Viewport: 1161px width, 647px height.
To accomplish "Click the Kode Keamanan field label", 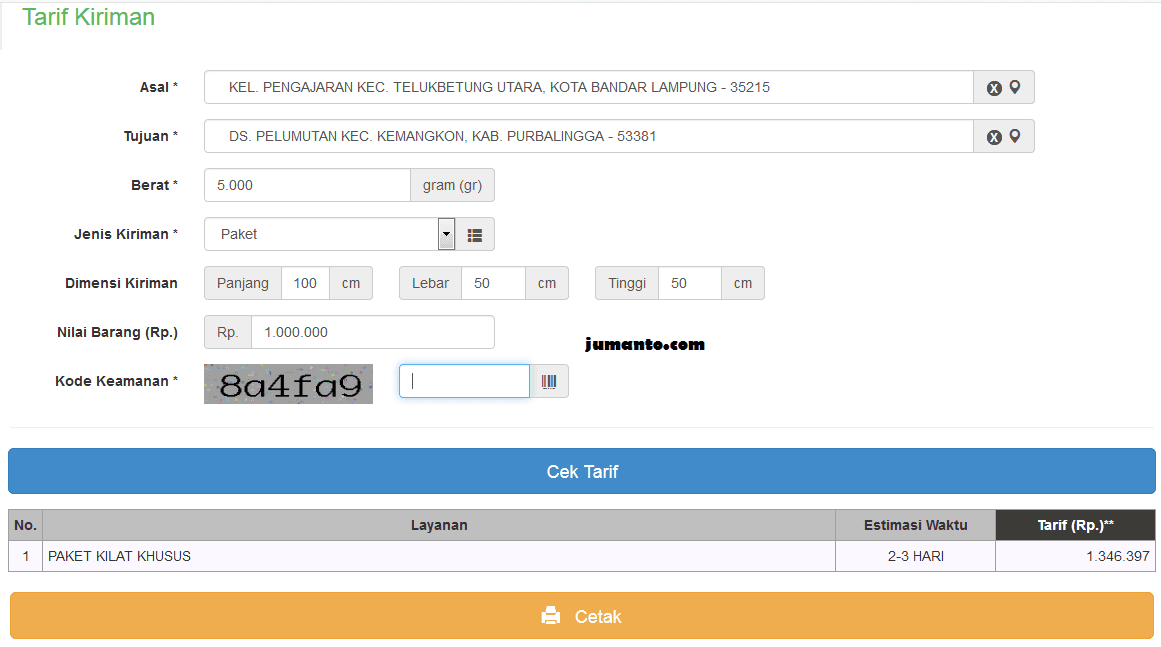I will (x=116, y=381).
